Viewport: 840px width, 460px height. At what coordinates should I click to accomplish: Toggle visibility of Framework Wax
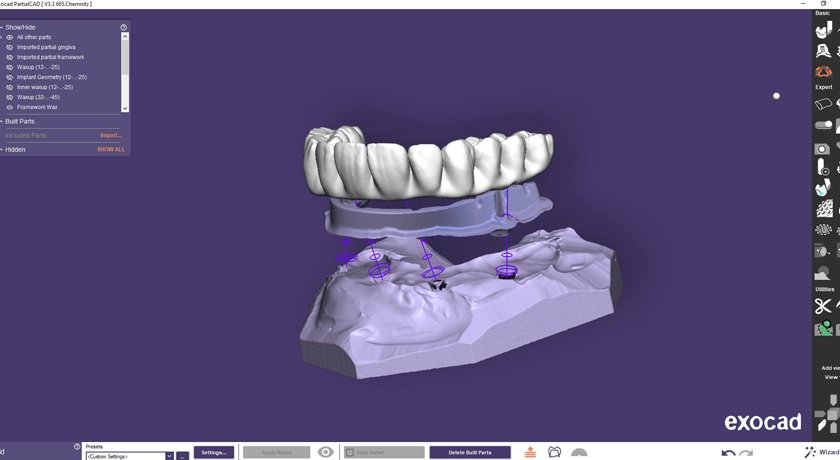[x=10, y=107]
